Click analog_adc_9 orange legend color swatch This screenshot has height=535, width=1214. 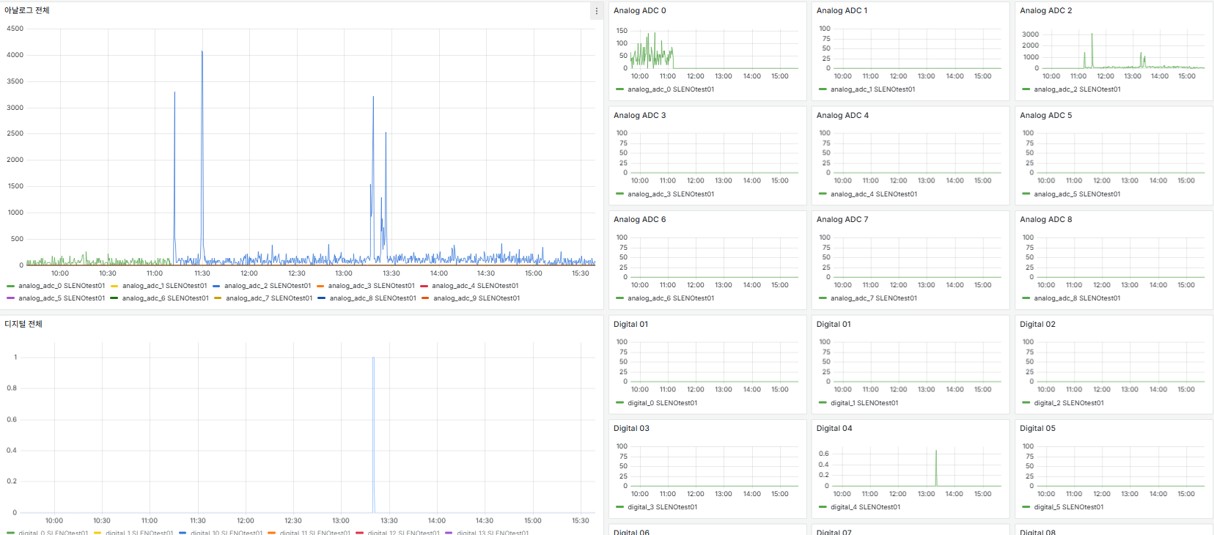pyautogui.click(x=425, y=298)
